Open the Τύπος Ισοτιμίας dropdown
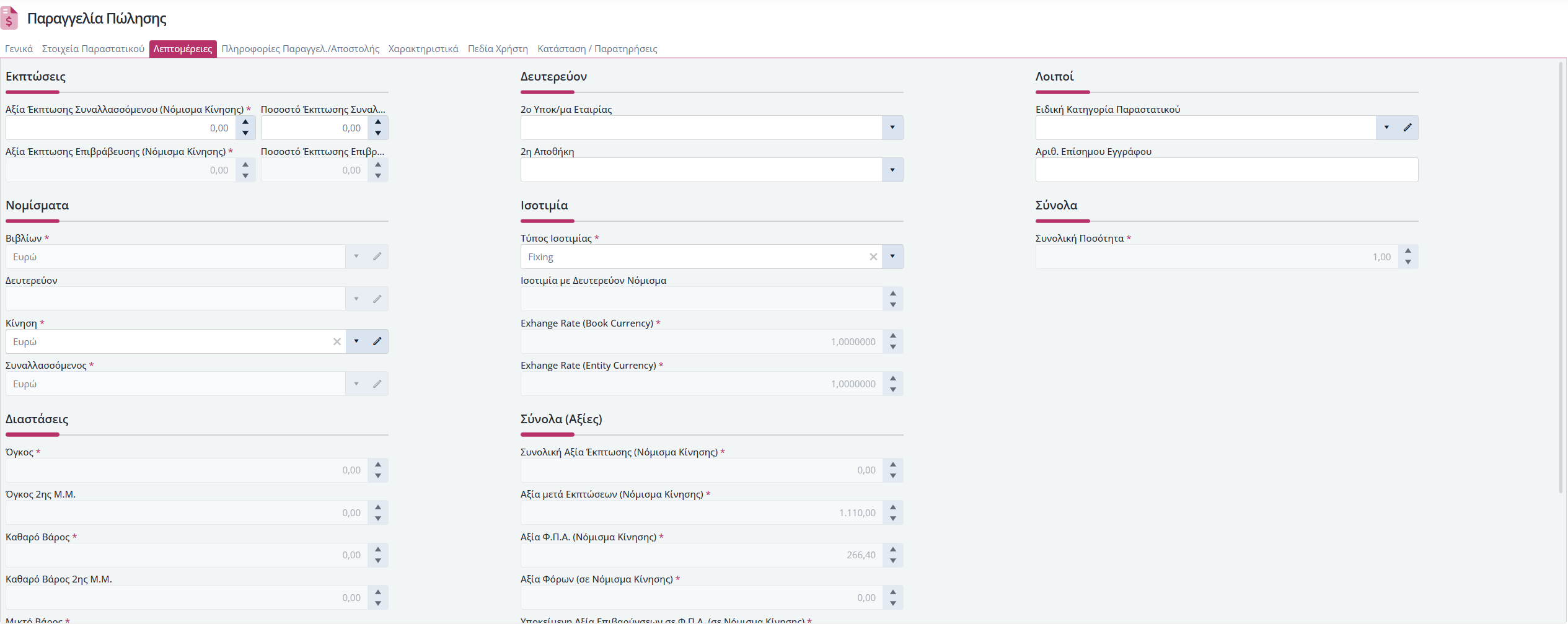The width and height of the screenshot is (1568, 624). tap(892, 257)
